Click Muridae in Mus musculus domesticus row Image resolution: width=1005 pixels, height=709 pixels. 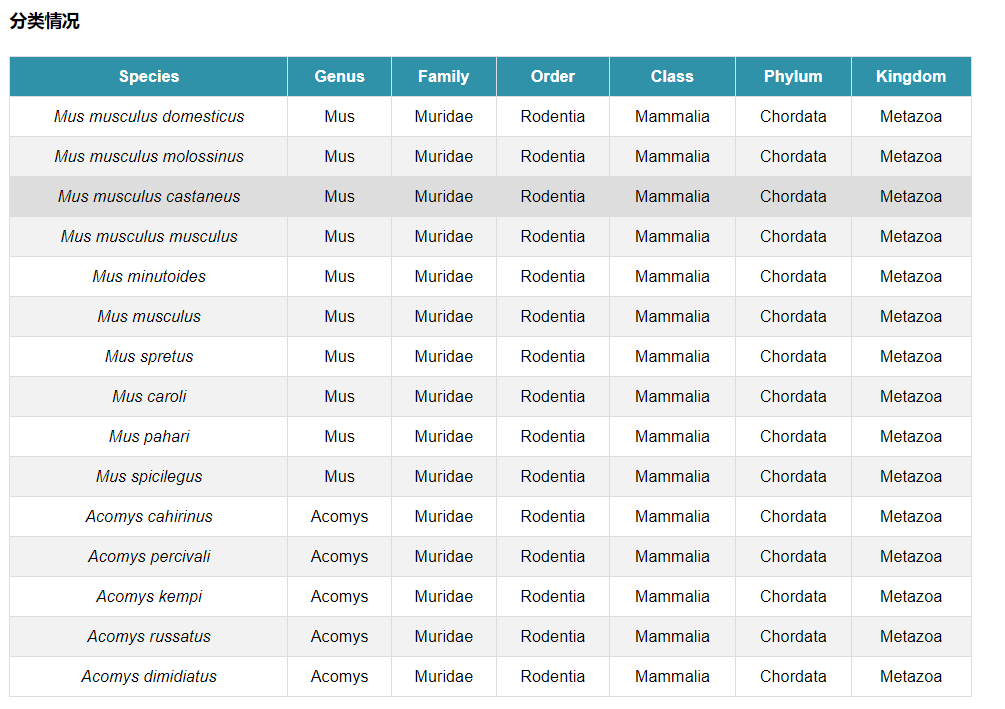pyautogui.click(x=444, y=117)
